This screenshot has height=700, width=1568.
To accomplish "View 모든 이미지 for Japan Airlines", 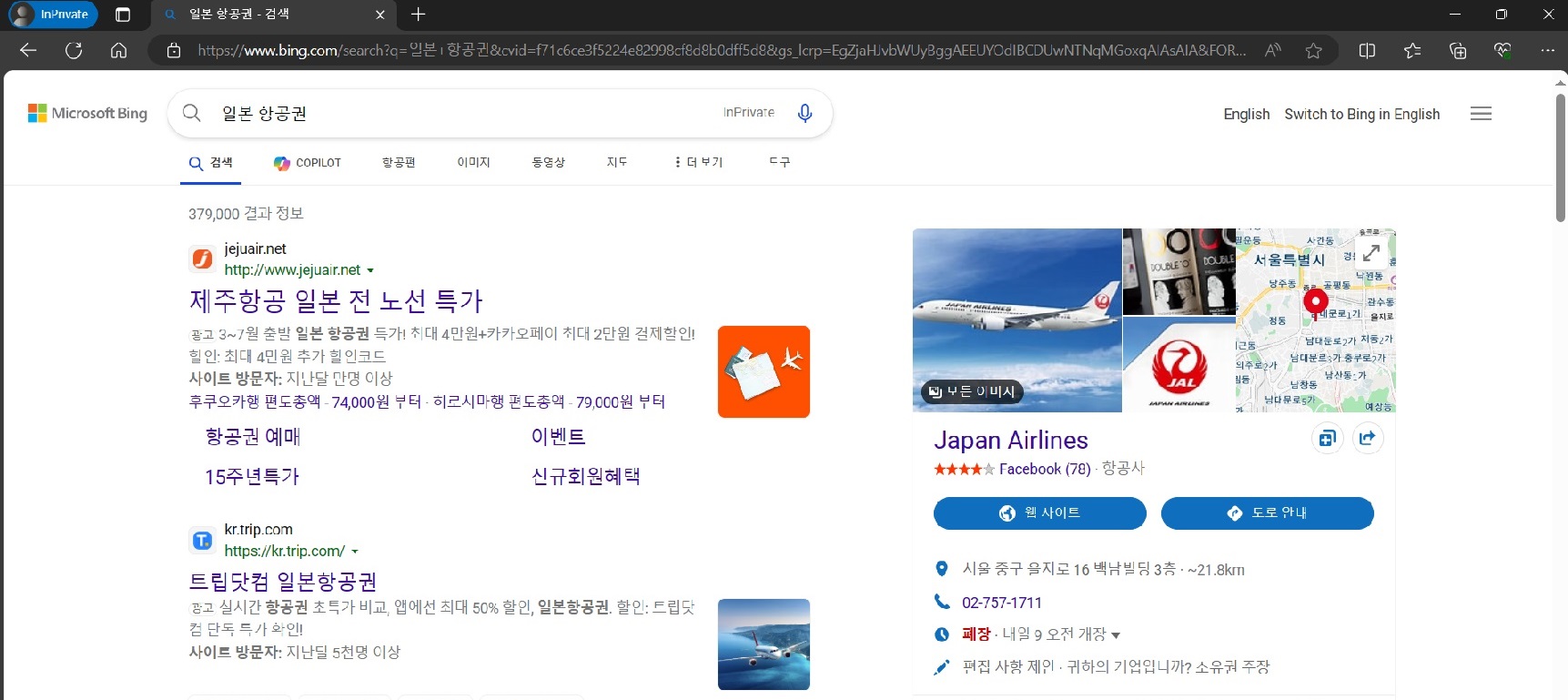I will pyautogui.click(x=973, y=391).
